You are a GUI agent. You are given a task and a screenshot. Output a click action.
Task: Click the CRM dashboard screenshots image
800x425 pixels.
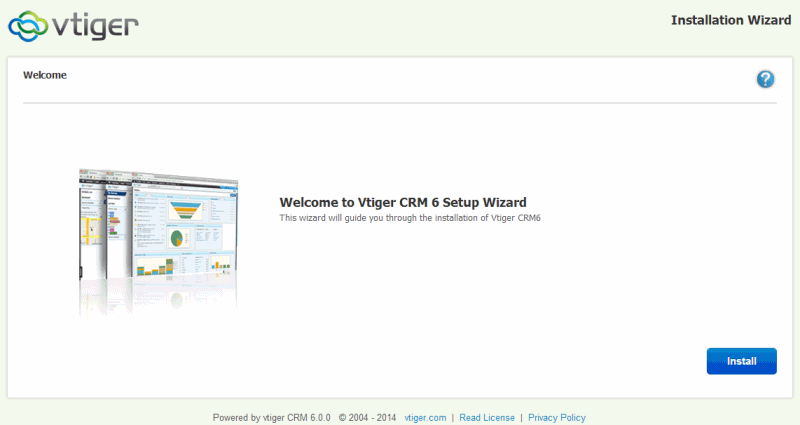point(159,241)
